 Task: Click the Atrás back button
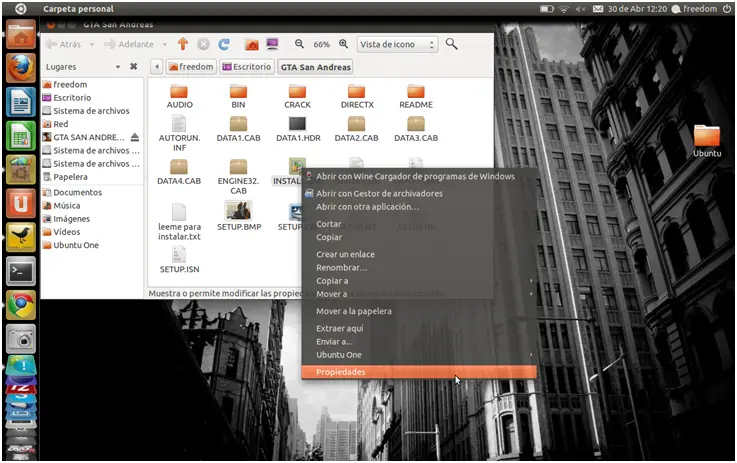click(64, 44)
